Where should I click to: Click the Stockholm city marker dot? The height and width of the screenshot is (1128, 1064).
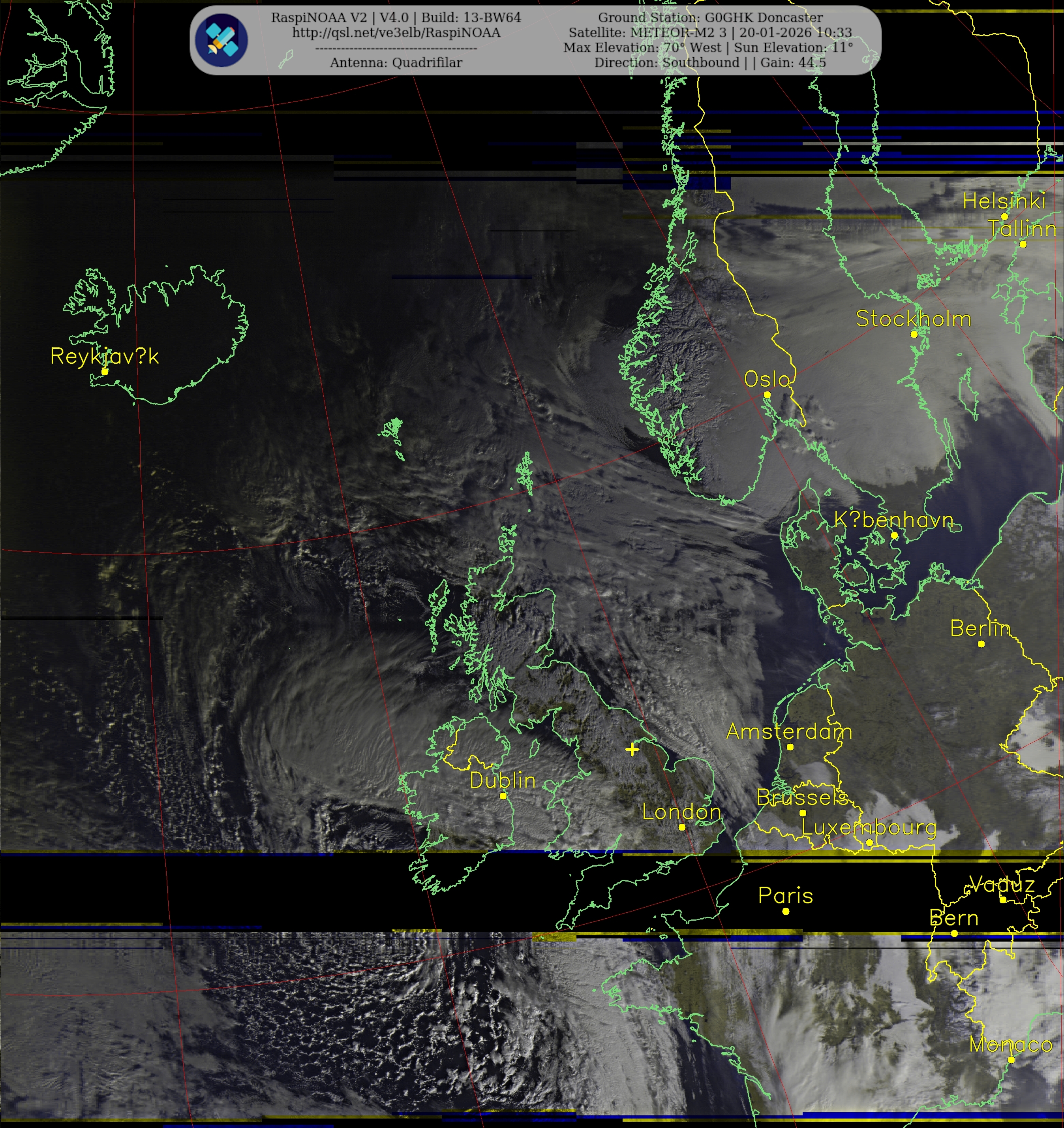pyautogui.click(x=914, y=335)
